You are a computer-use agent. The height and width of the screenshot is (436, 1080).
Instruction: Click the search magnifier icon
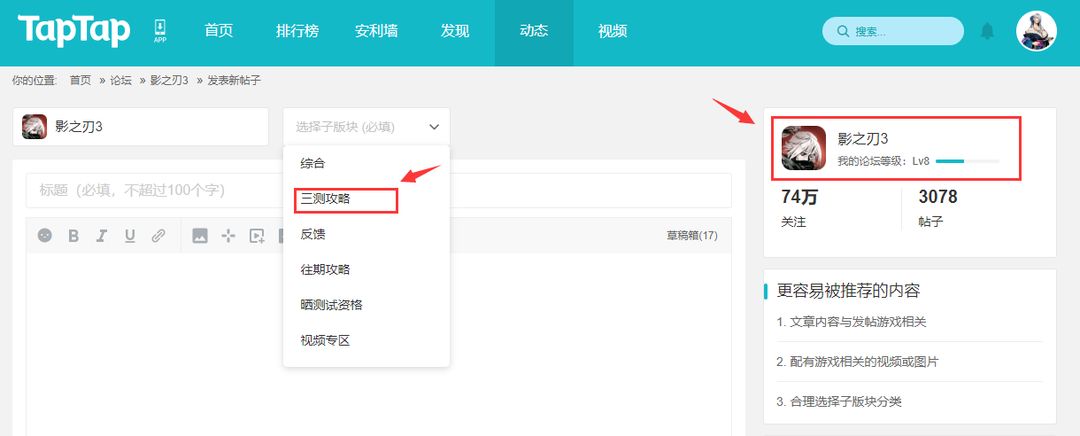842,31
